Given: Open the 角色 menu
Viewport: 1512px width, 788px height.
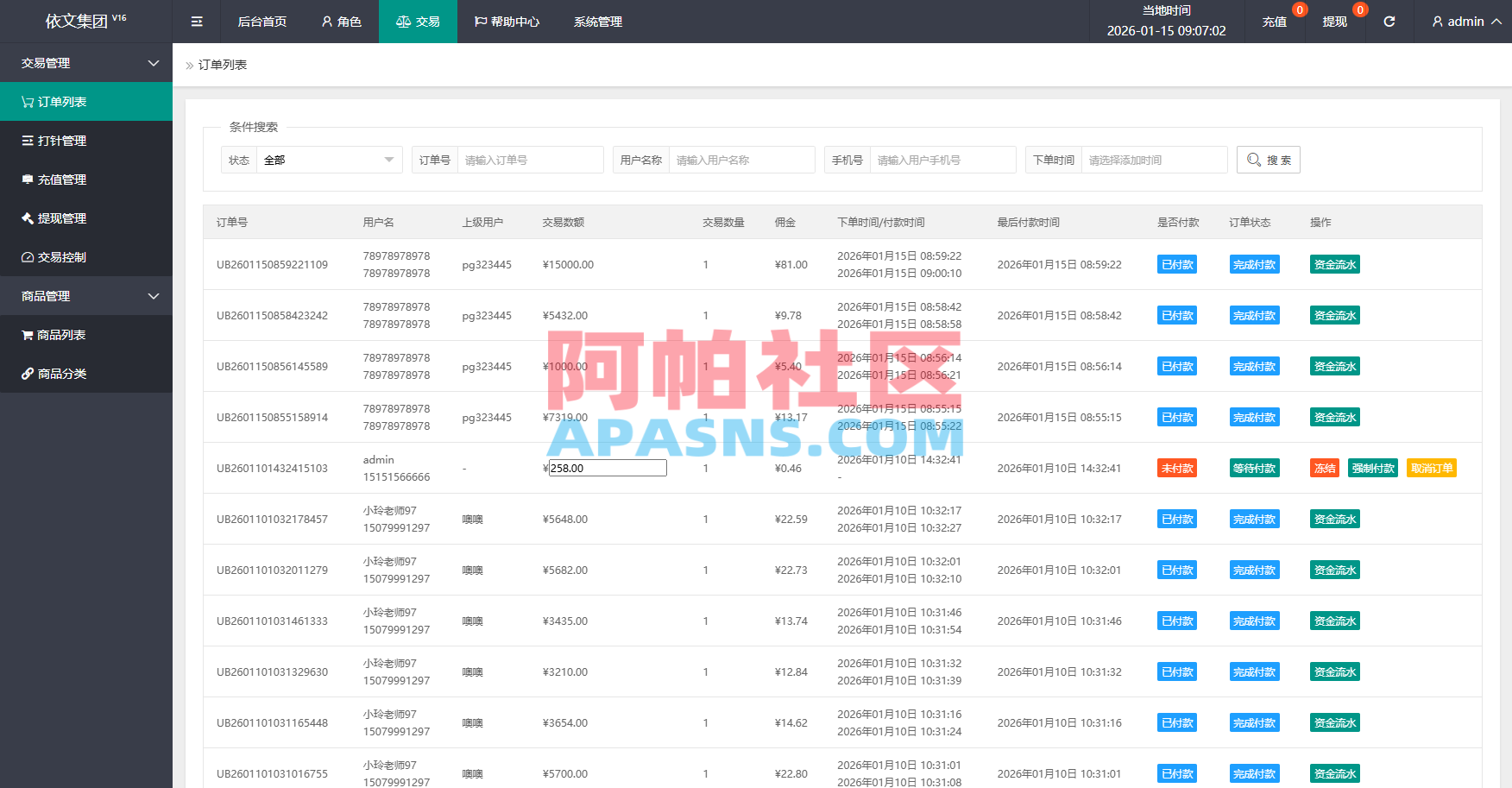Looking at the screenshot, I should tap(342, 22).
